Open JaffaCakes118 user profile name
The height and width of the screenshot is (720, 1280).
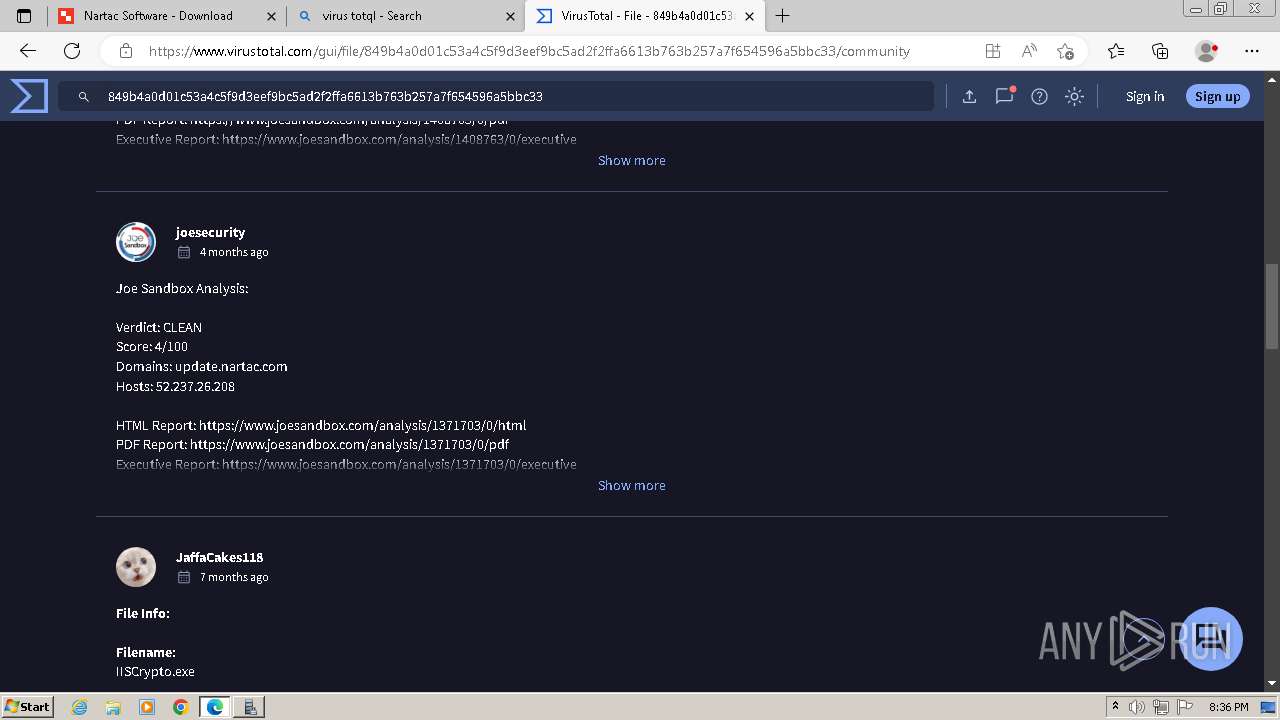click(x=219, y=557)
